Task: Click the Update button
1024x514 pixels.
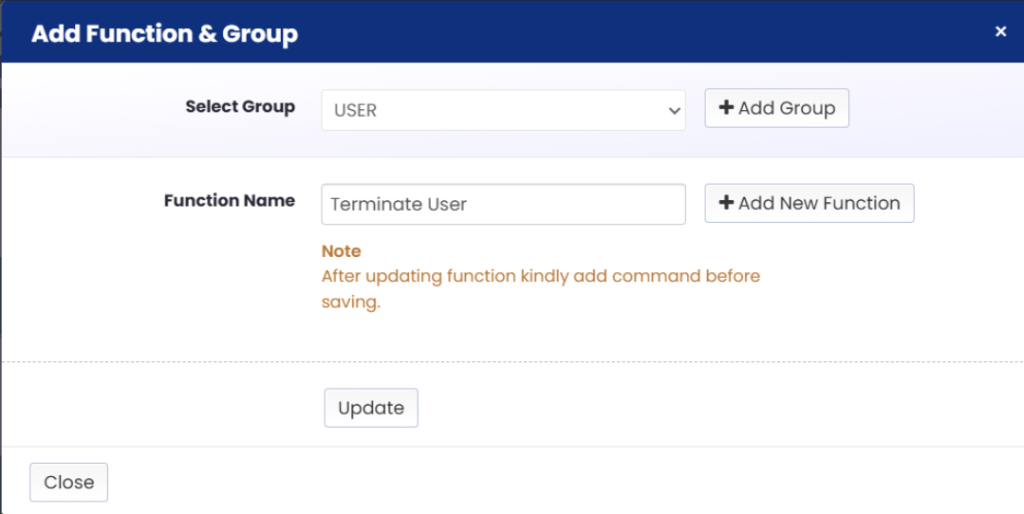Action: point(371,408)
